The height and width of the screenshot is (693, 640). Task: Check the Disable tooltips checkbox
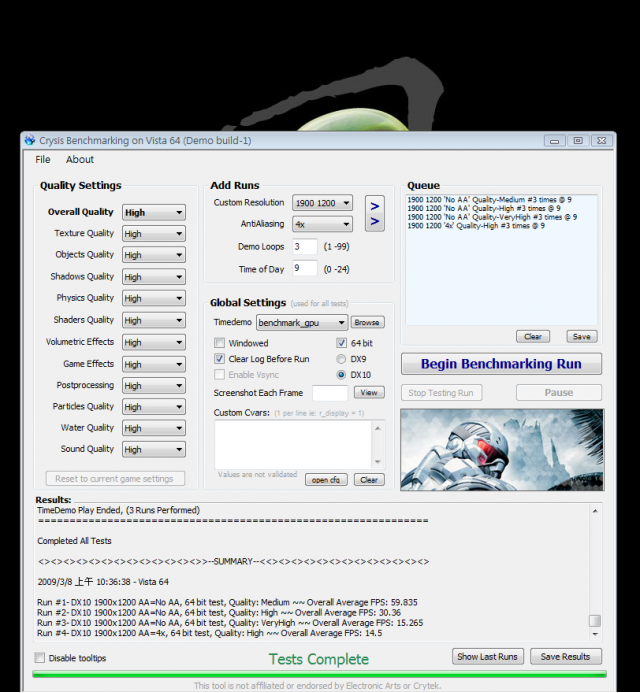coord(40,658)
